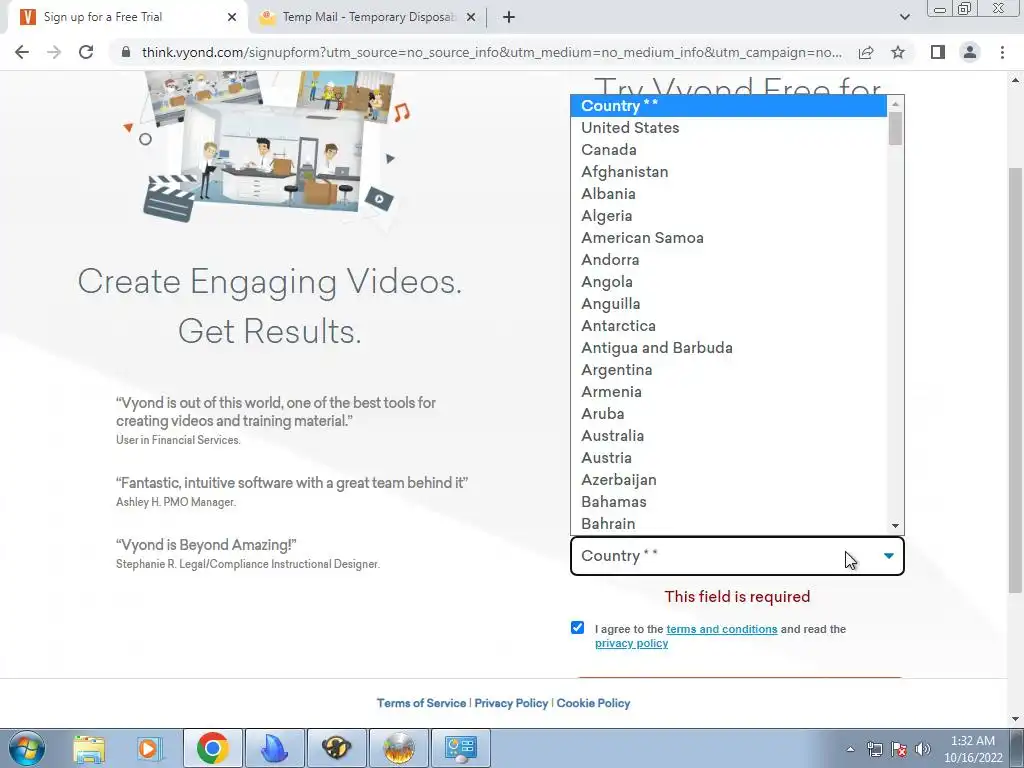Open the privacy policy link in agreement

632,643
